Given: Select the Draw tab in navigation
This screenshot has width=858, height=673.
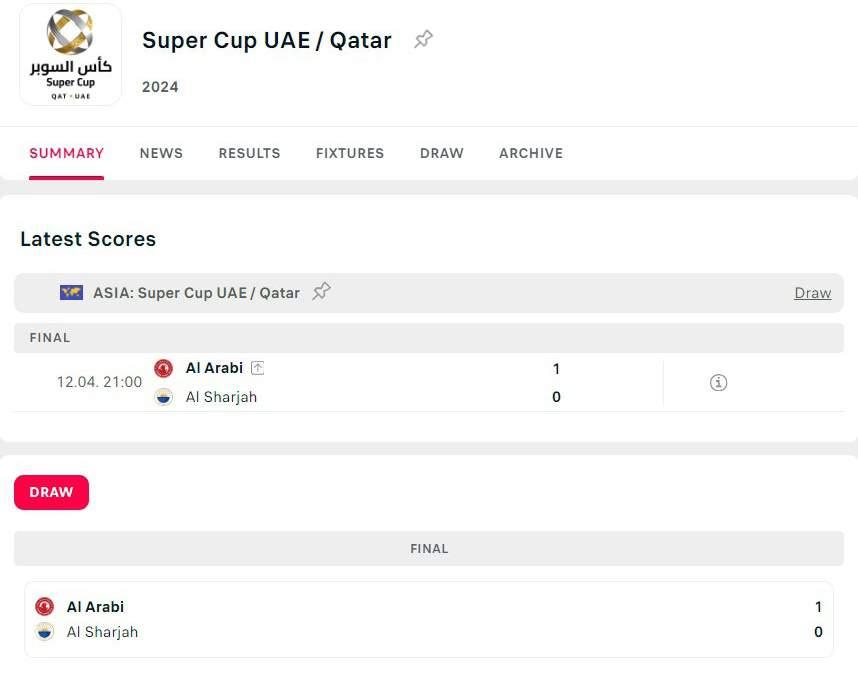Looking at the screenshot, I should (x=442, y=153).
